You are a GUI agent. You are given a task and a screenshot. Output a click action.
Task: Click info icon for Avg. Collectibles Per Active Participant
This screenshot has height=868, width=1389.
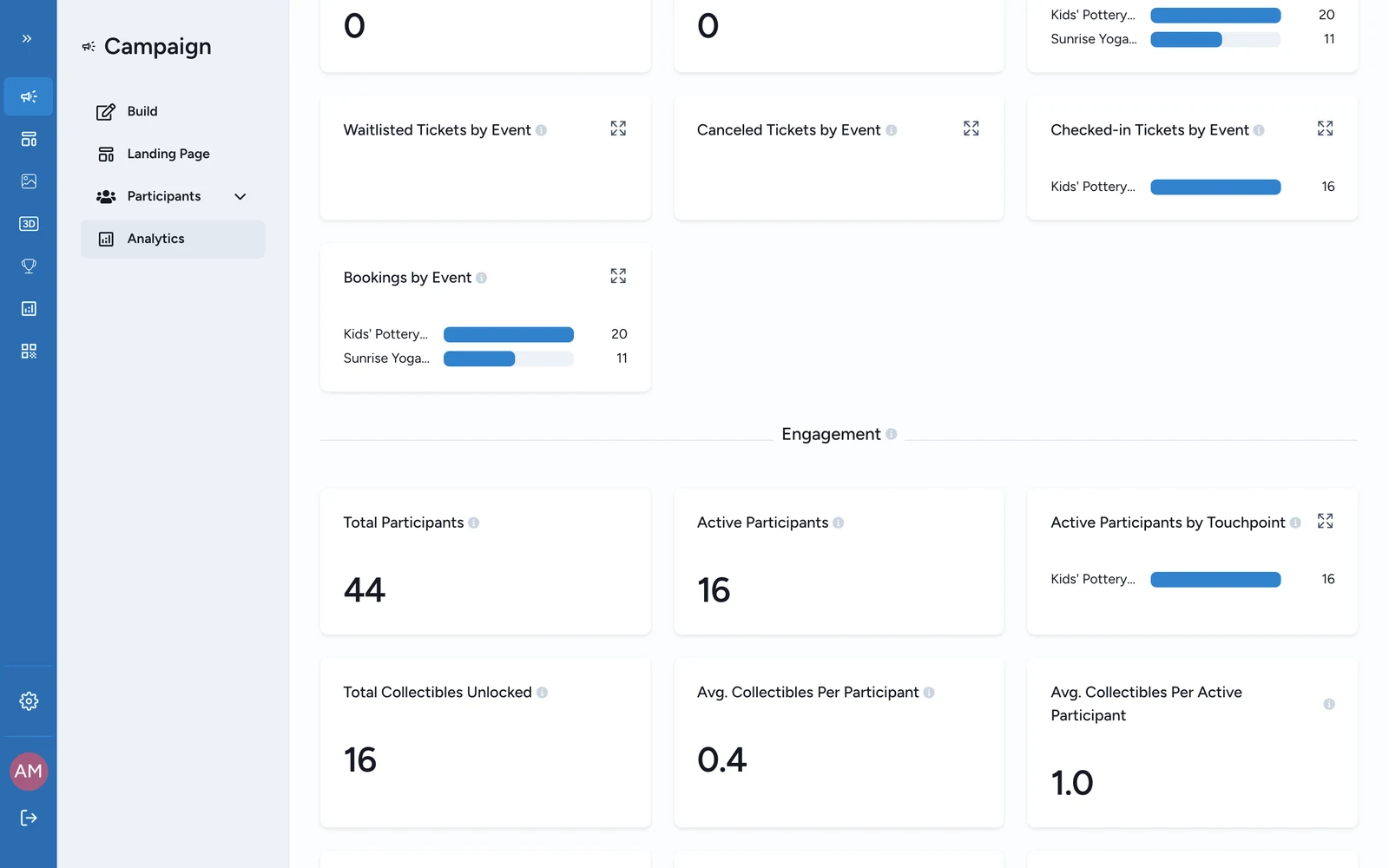point(1329,704)
